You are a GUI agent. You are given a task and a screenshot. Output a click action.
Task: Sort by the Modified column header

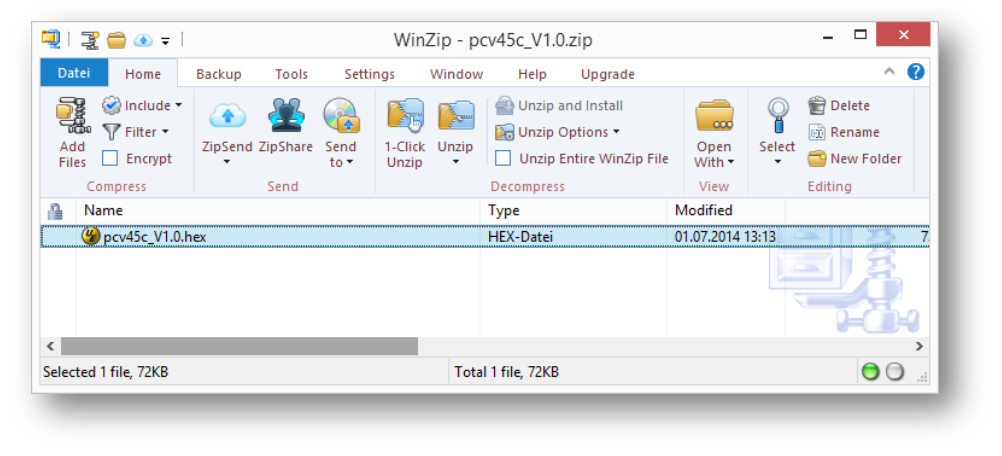[x=726, y=210]
